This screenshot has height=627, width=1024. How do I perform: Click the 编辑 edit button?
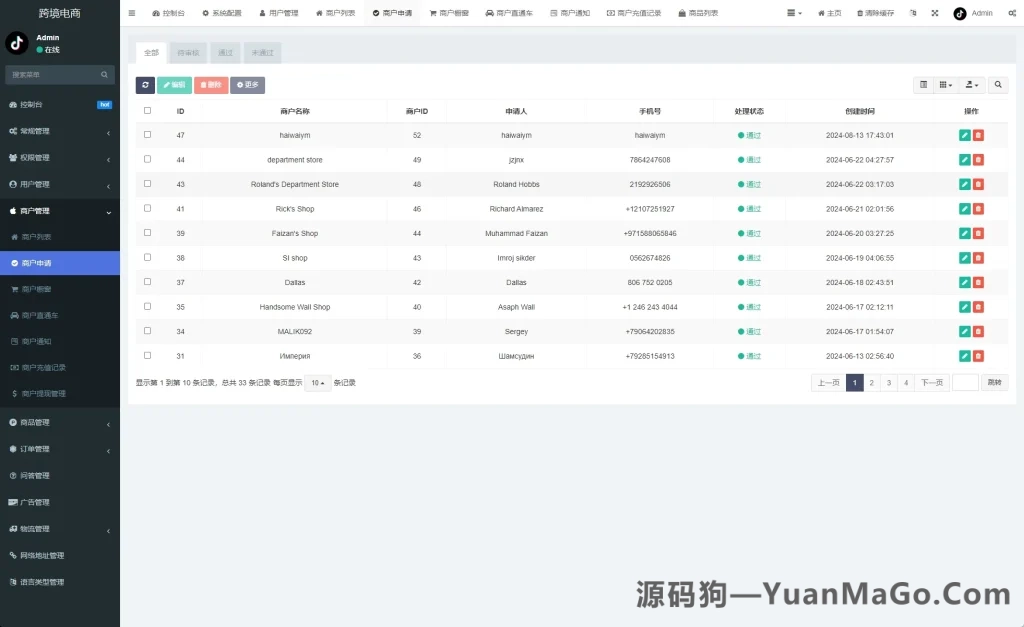pos(176,85)
